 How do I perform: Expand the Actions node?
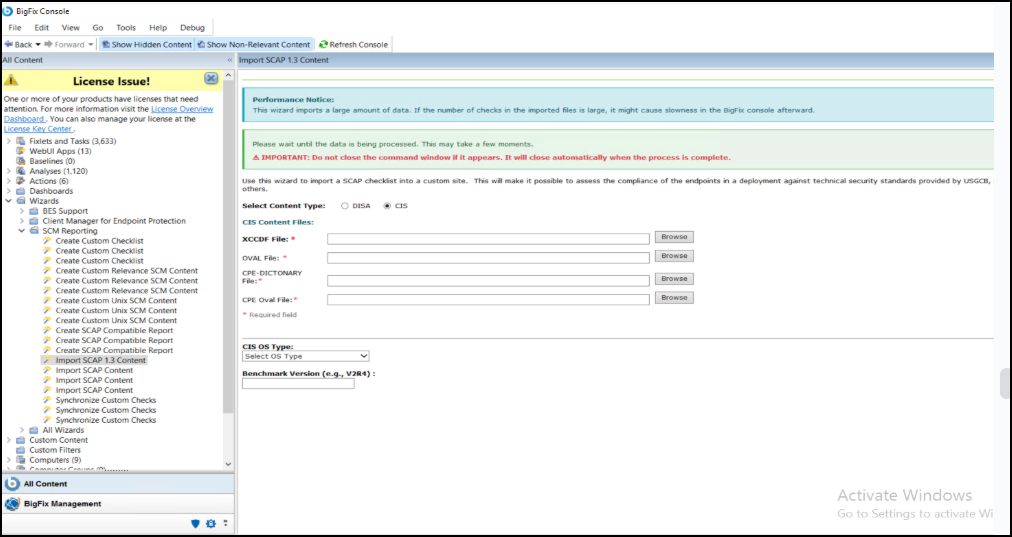pos(8,181)
